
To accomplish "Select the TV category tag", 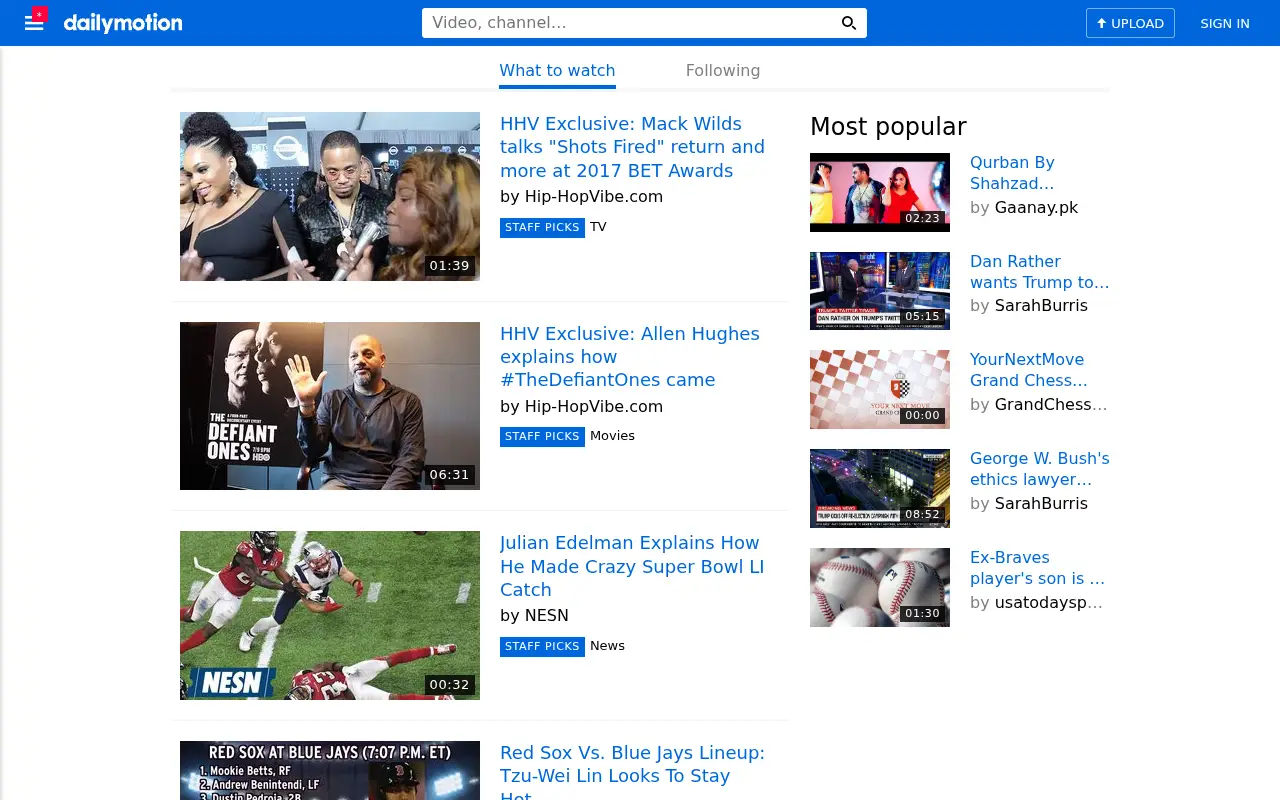I will click(x=598, y=227).
